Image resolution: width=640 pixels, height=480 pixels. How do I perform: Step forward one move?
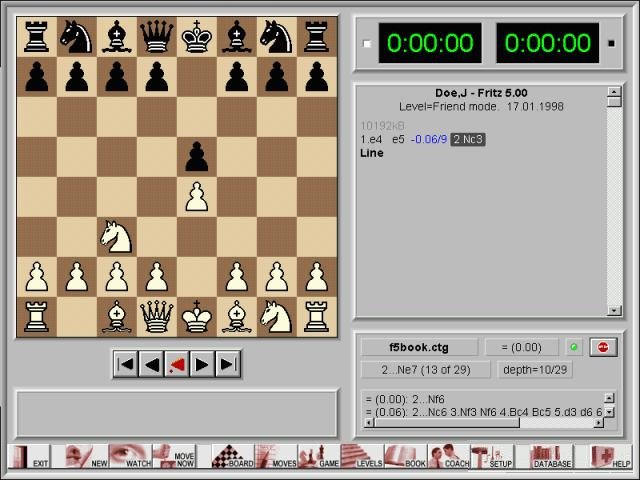pos(202,364)
